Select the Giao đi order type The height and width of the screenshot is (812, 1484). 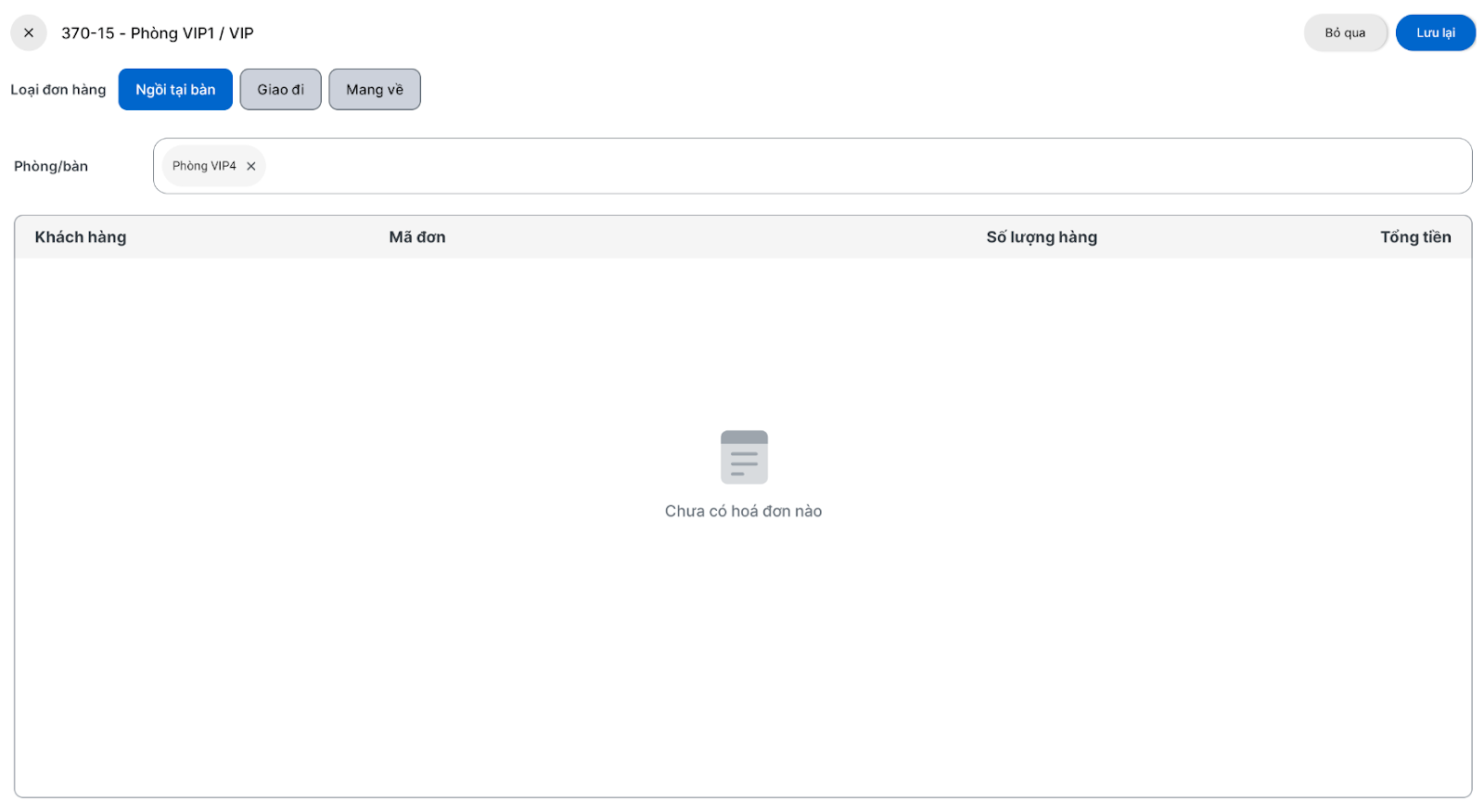pyautogui.click(x=281, y=90)
